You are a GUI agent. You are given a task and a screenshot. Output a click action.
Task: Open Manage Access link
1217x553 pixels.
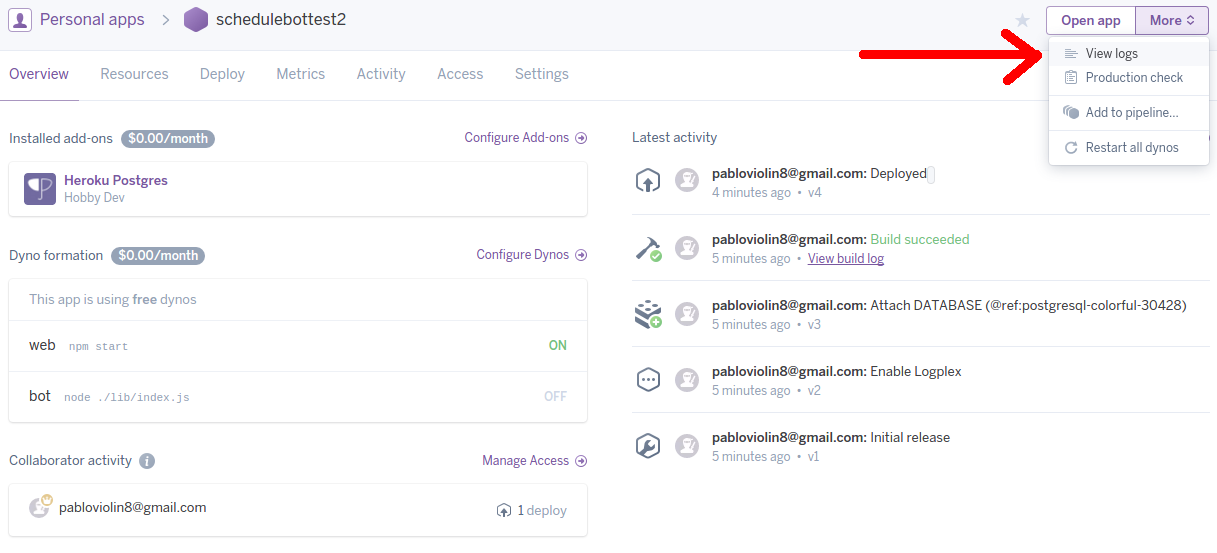535,461
